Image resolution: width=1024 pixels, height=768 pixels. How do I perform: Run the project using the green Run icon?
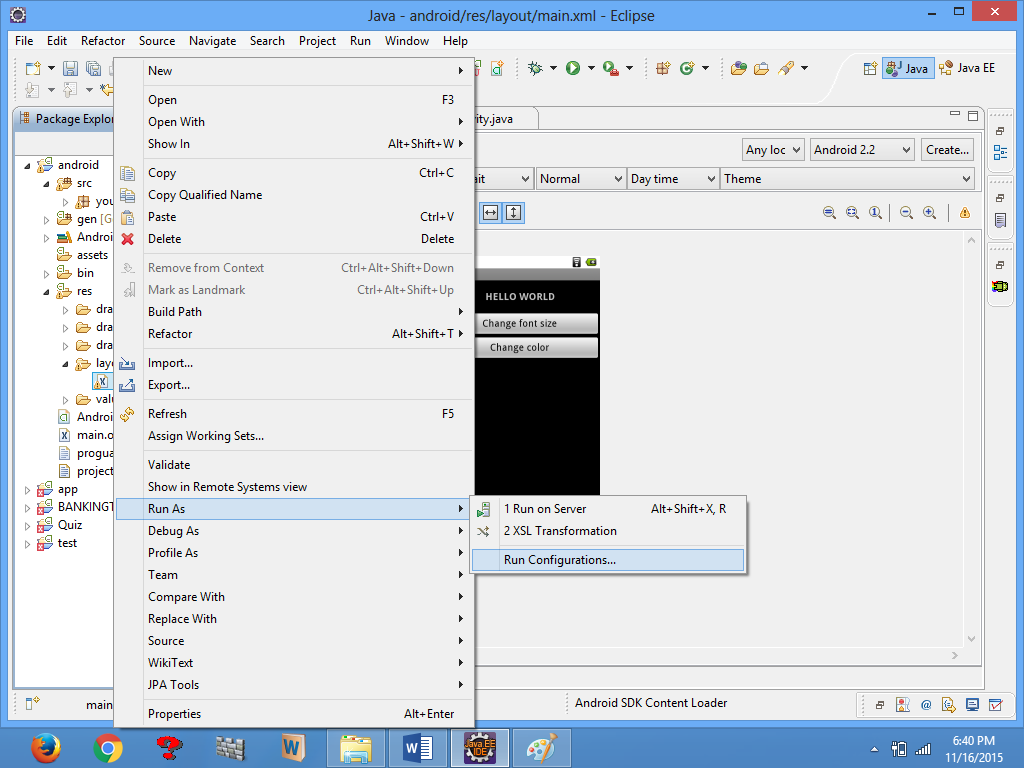coord(572,68)
